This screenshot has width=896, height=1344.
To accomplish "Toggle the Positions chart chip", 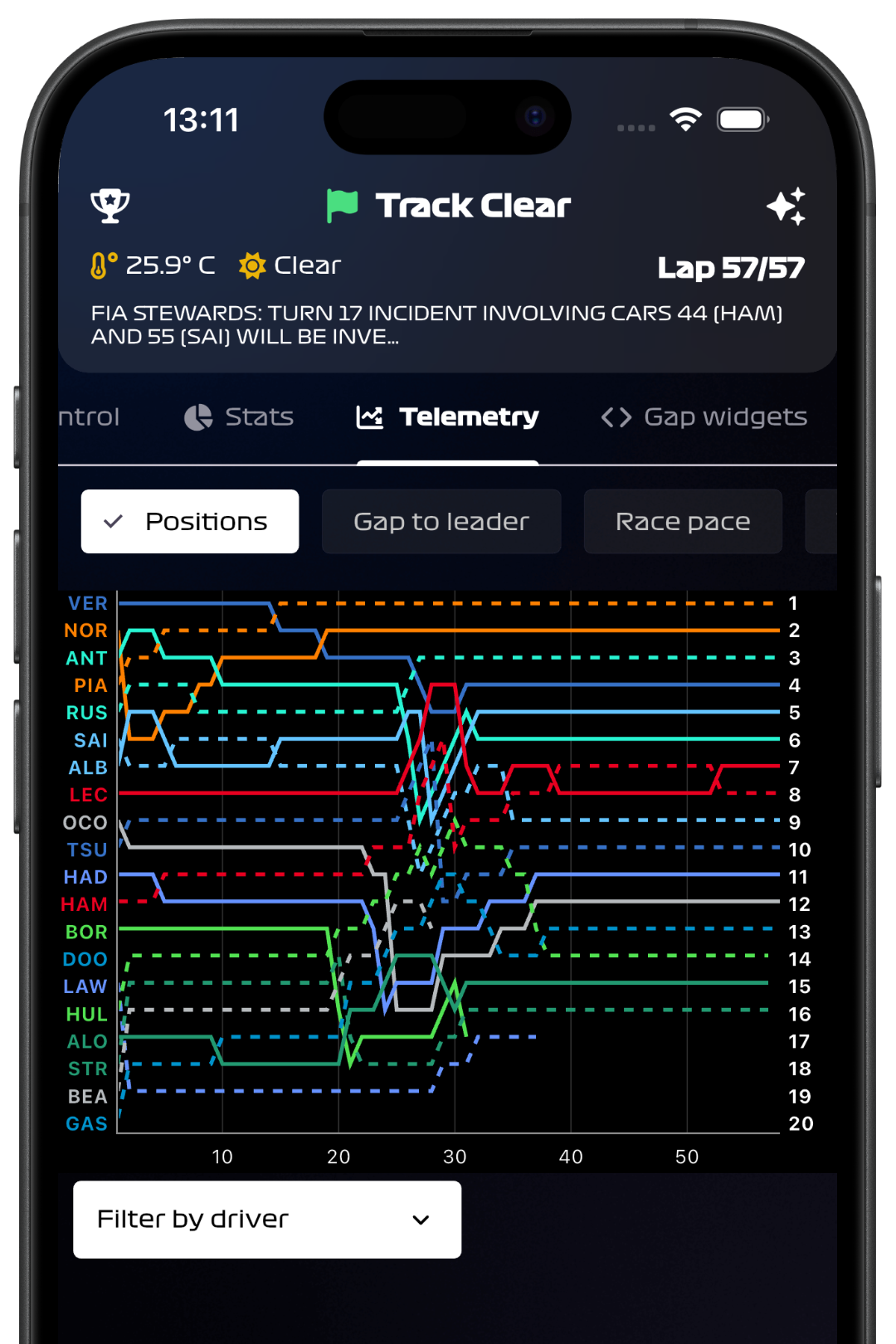I will point(190,521).
